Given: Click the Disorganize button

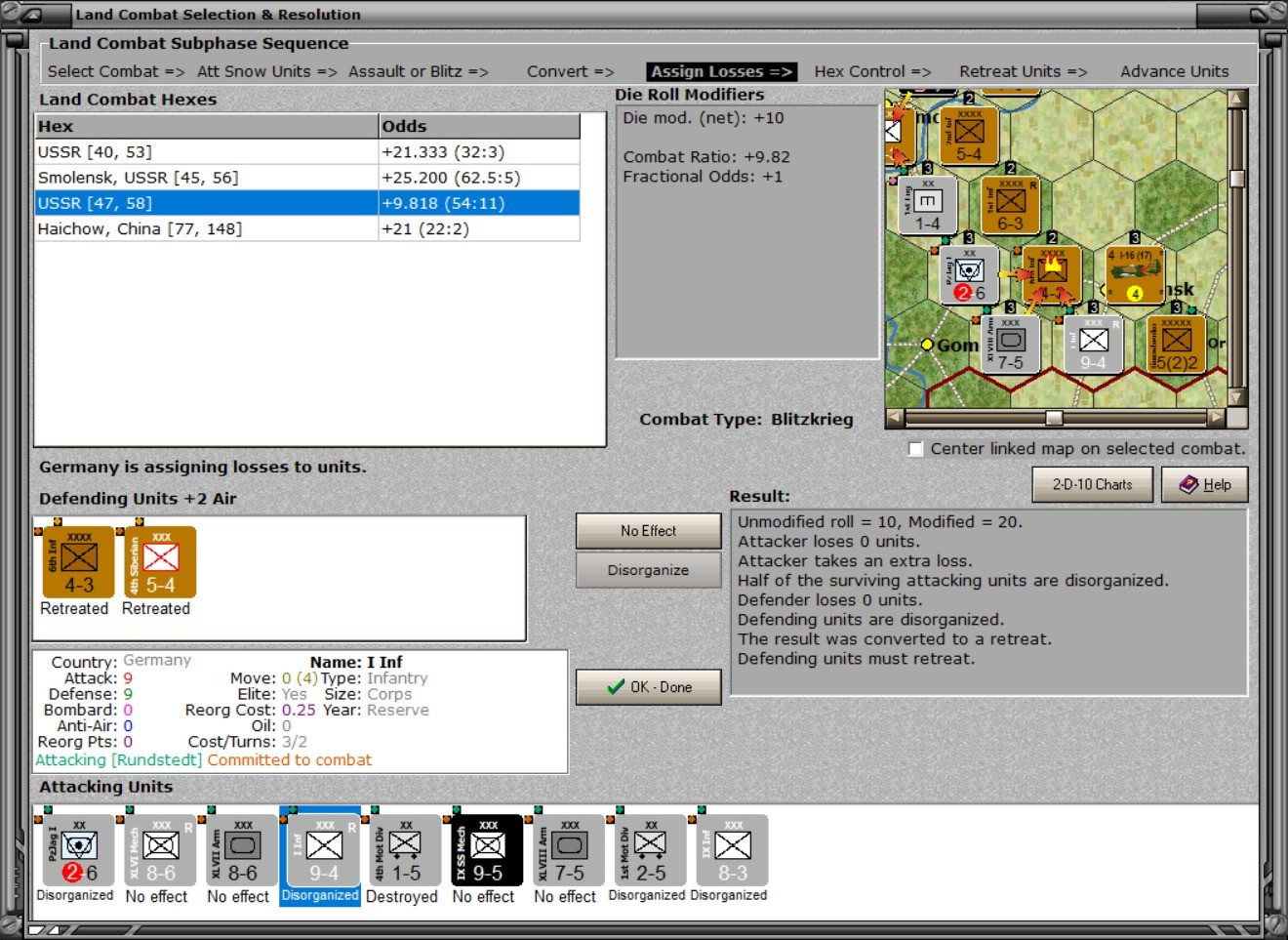Looking at the screenshot, I should coord(648,570).
